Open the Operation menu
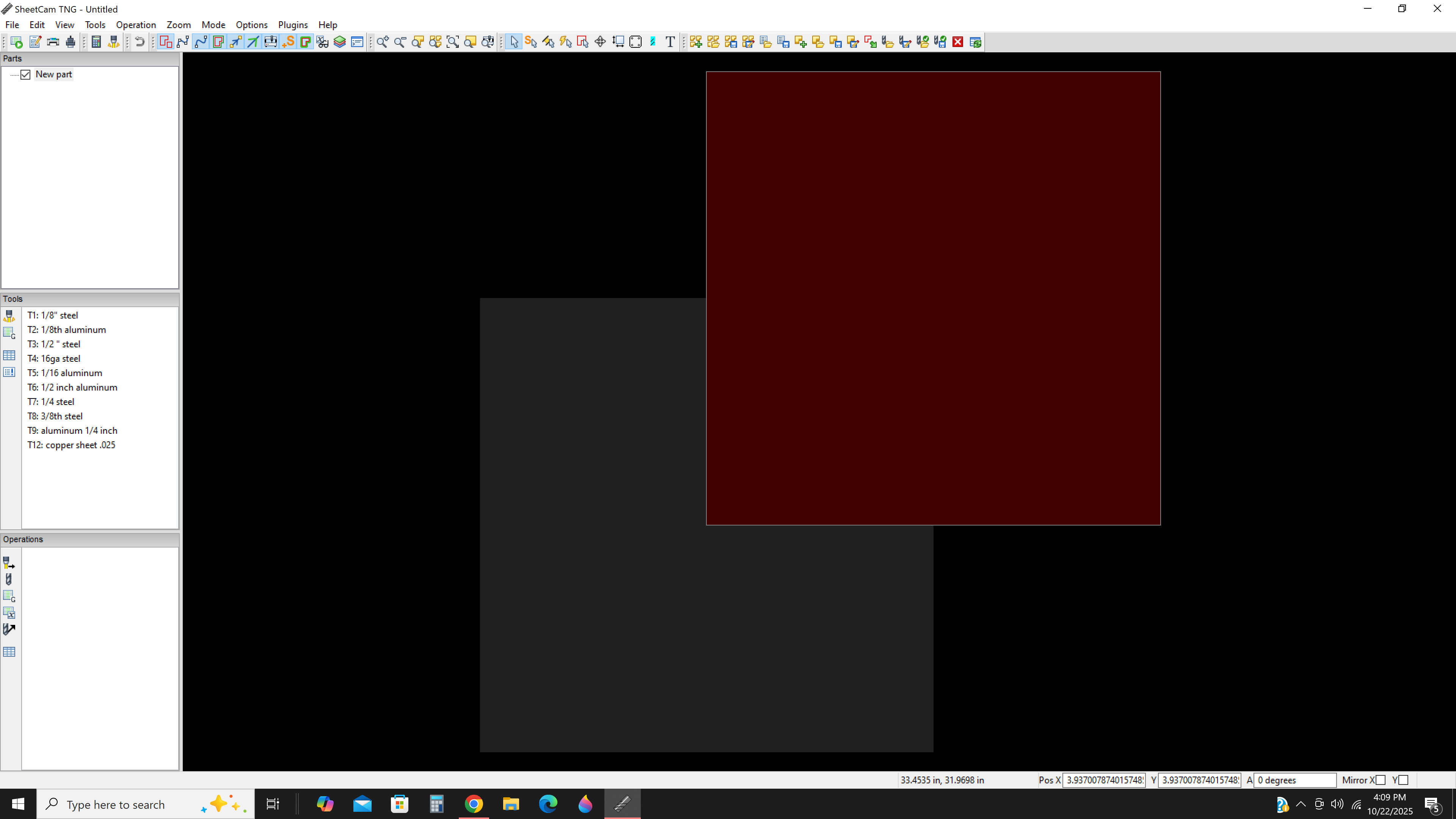 (x=136, y=25)
